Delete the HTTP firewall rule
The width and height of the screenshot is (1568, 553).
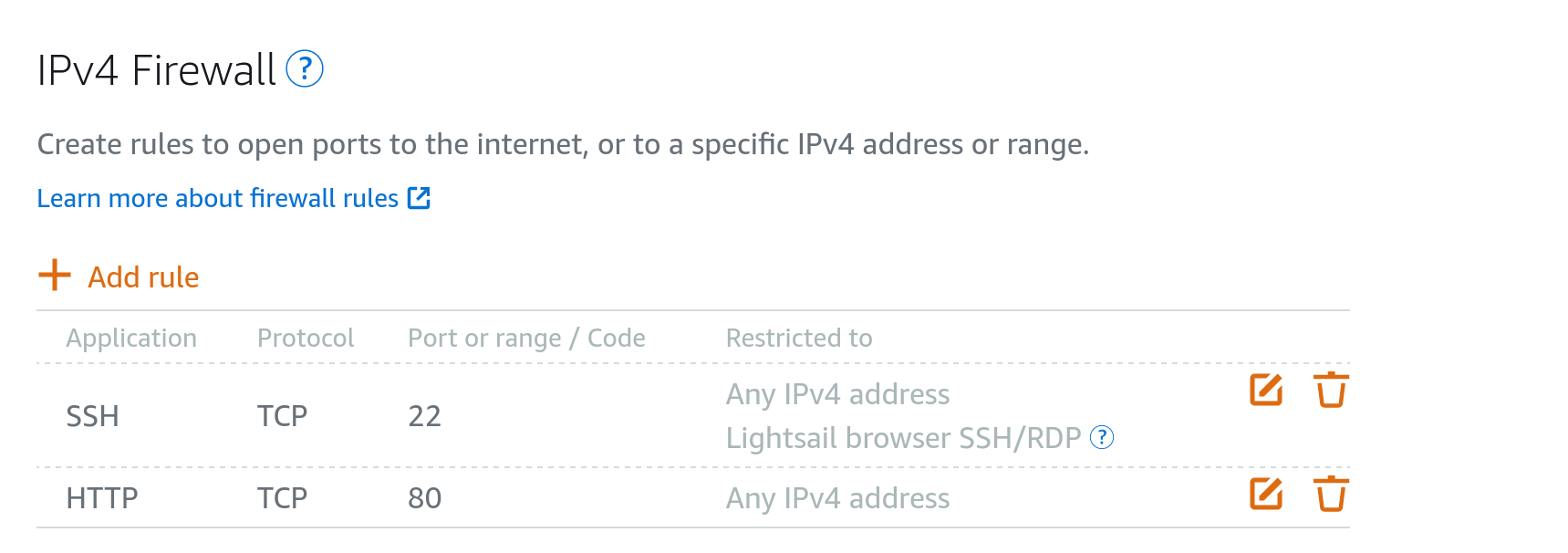pos(1331,495)
